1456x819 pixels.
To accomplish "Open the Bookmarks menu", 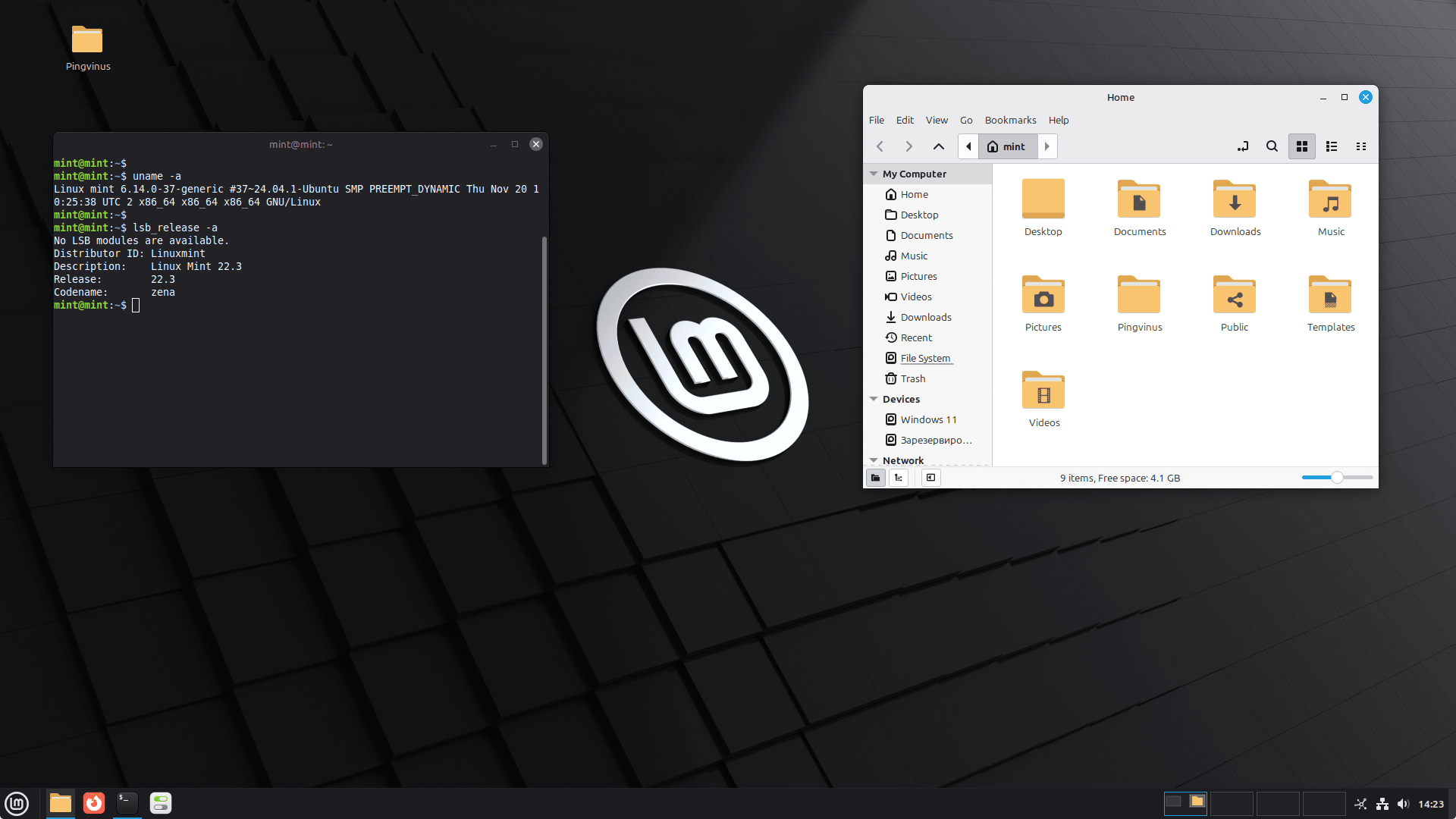I will (1010, 120).
